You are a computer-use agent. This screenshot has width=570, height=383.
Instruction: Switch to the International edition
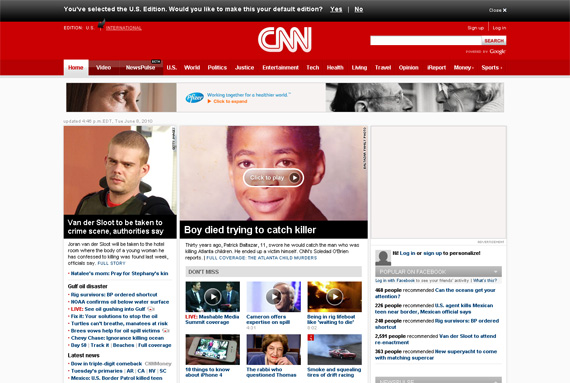[x=124, y=28]
